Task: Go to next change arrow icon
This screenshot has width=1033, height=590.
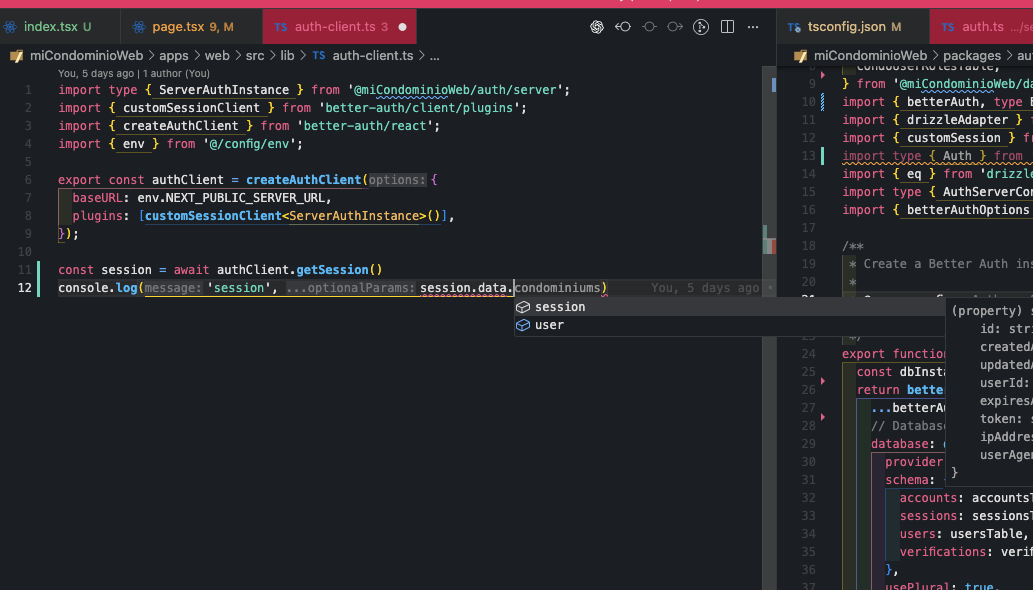Action: [675, 27]
